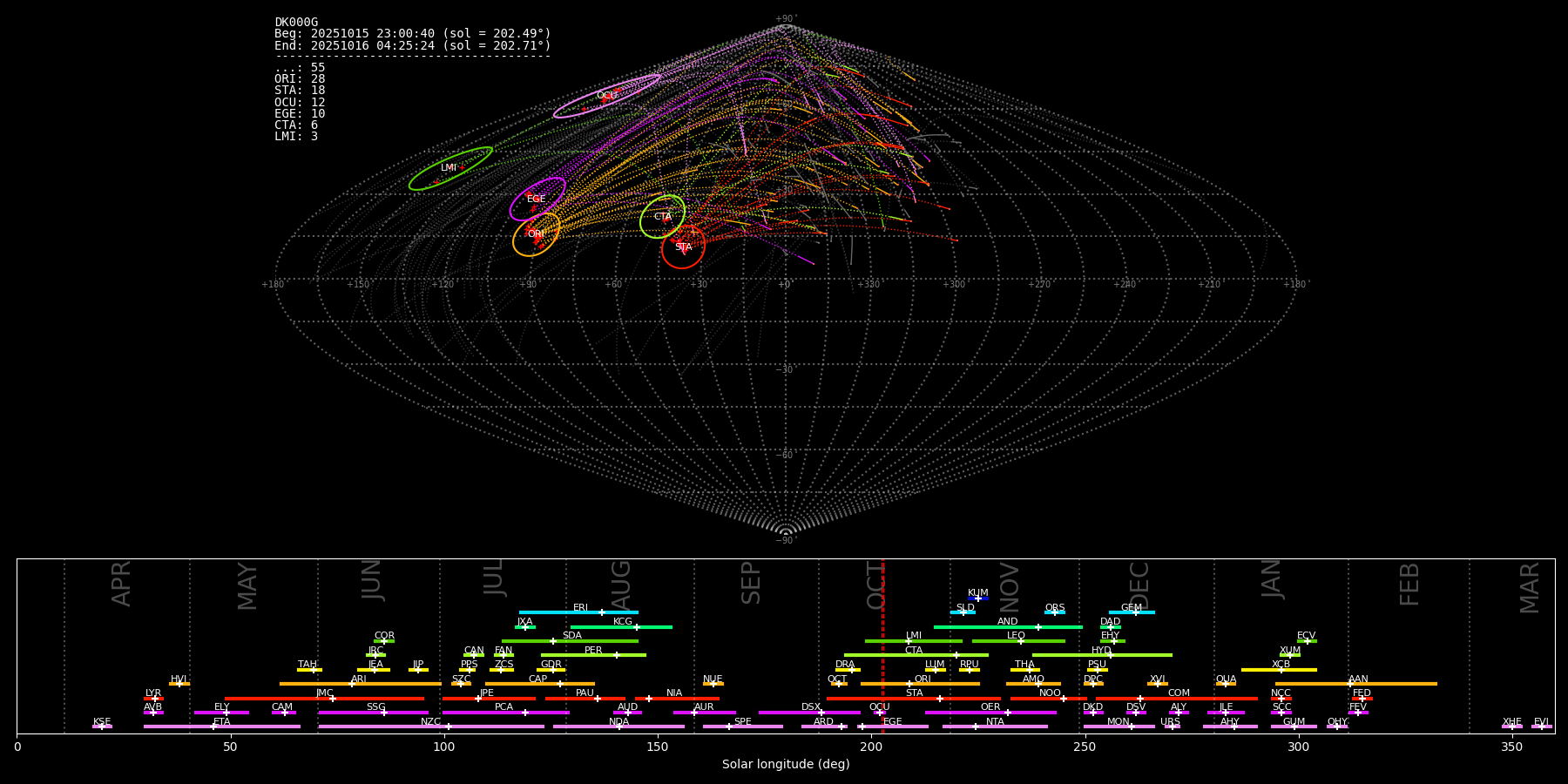This screenshot has width=1568, height=784.
Task: Click the NDA shower bar on timeline
Action: (618, 727)
